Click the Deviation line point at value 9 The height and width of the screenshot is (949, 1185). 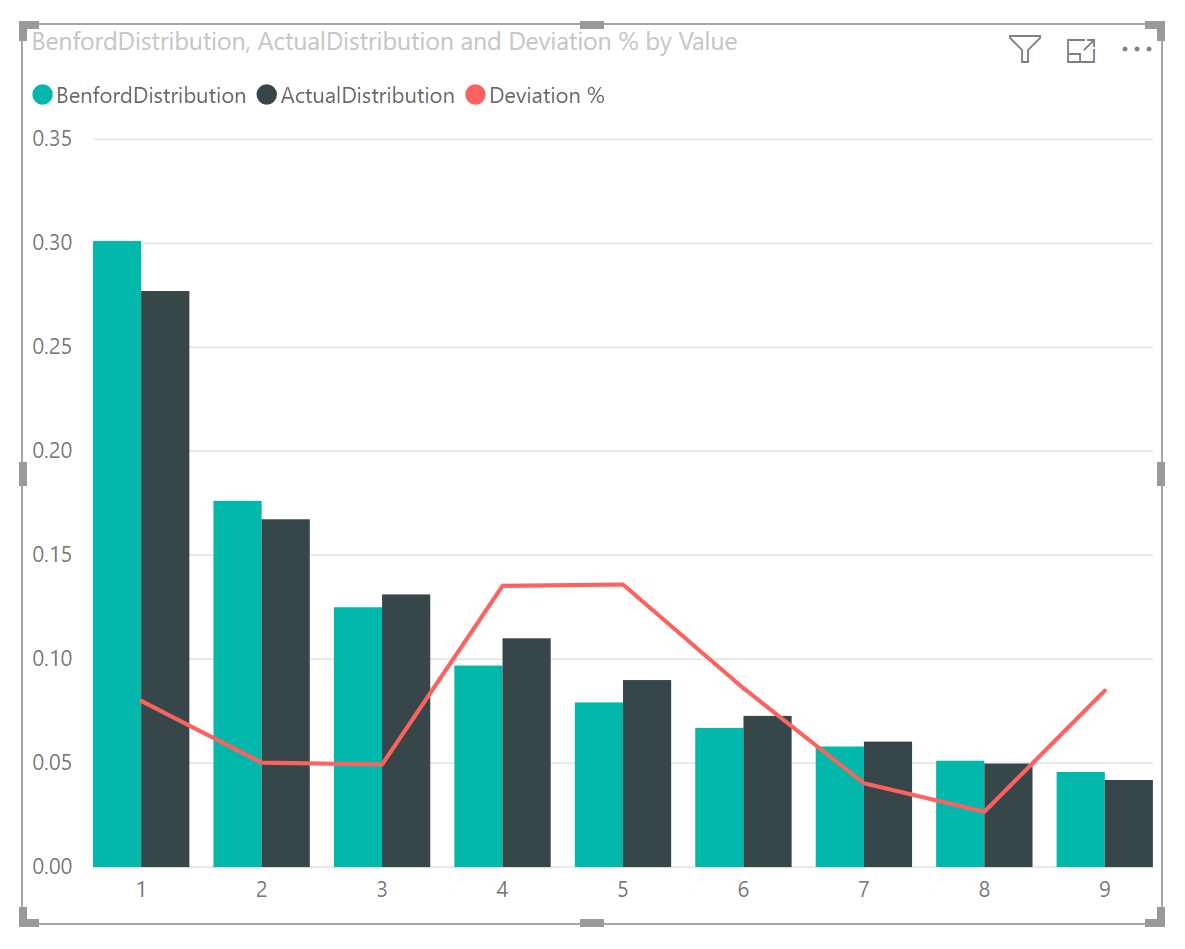1105,690
